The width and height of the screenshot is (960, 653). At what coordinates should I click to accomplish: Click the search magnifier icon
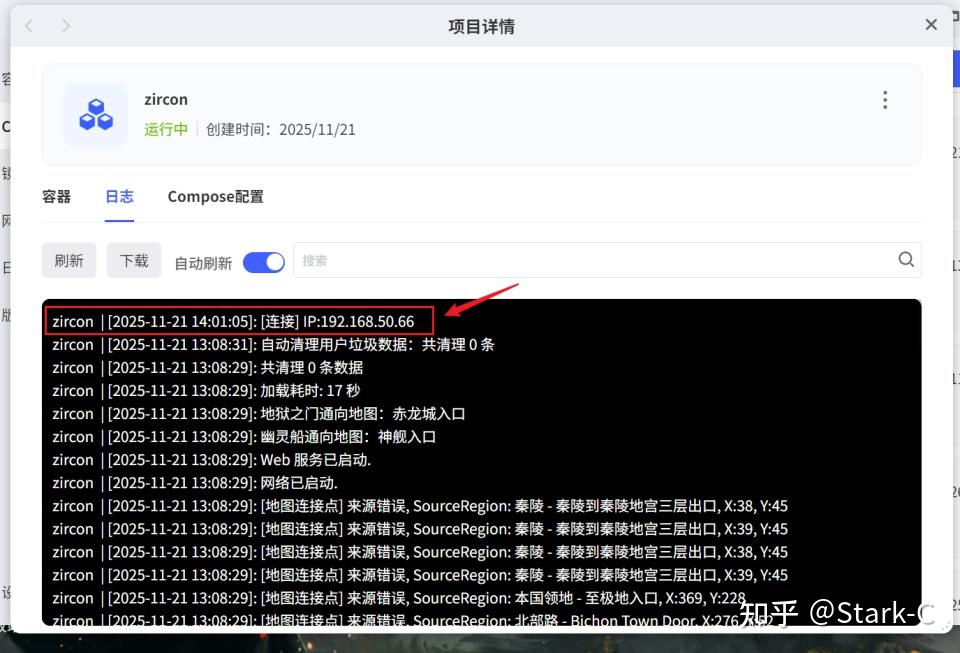click(906, 259)
